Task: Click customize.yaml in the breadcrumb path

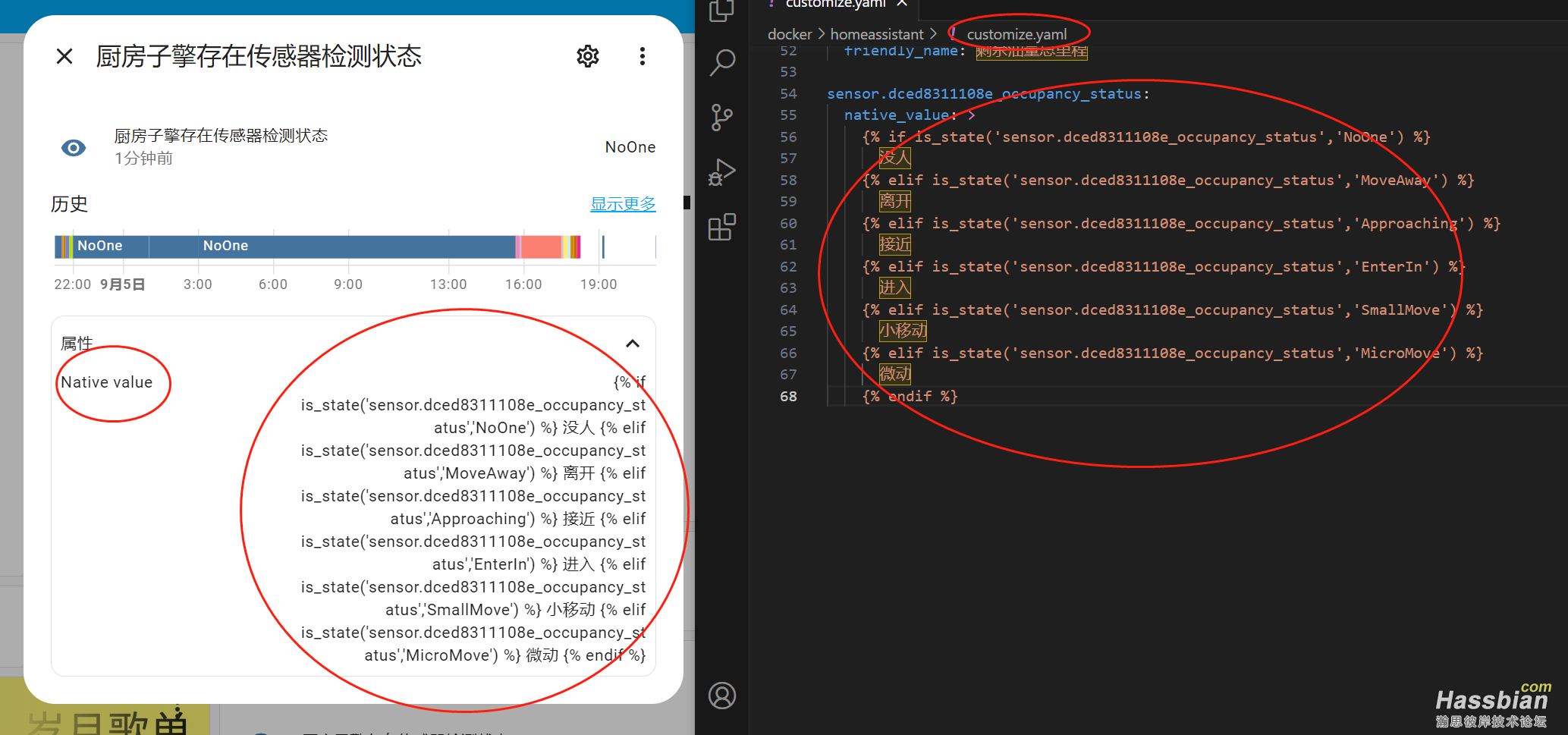Action: (x=1017, y=34)
